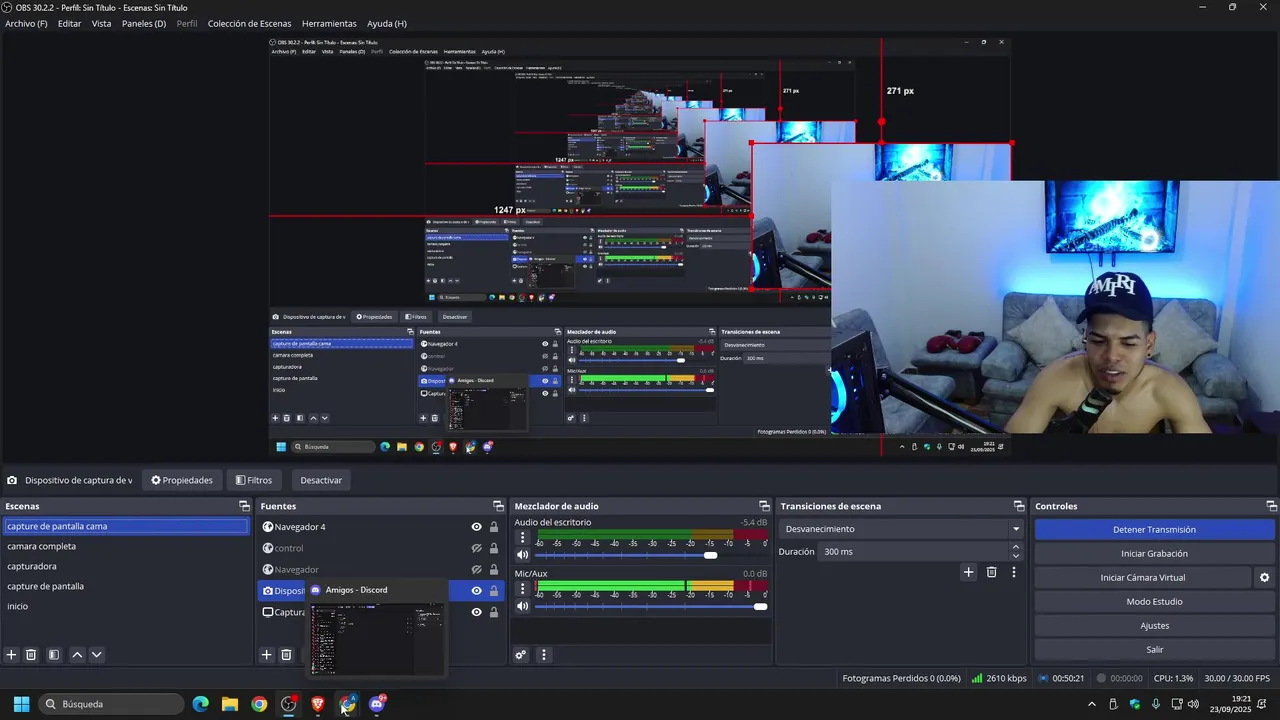Show hidden system tray icons

(x=1091, y=704)
